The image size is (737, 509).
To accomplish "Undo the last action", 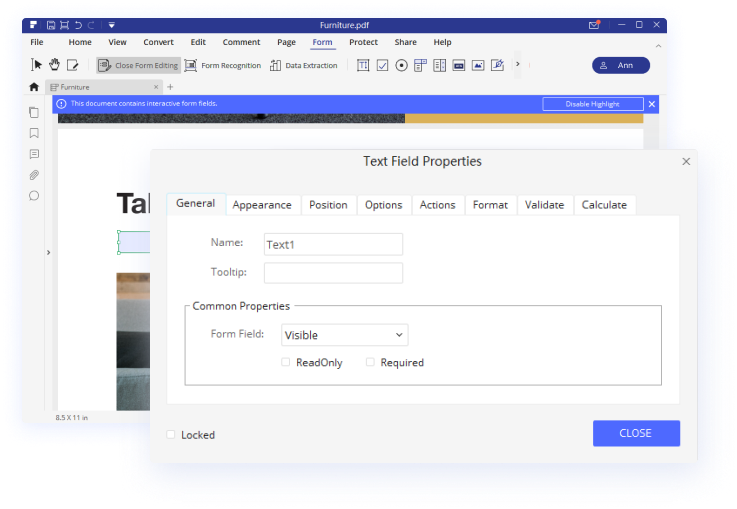I will pos(78,25).
